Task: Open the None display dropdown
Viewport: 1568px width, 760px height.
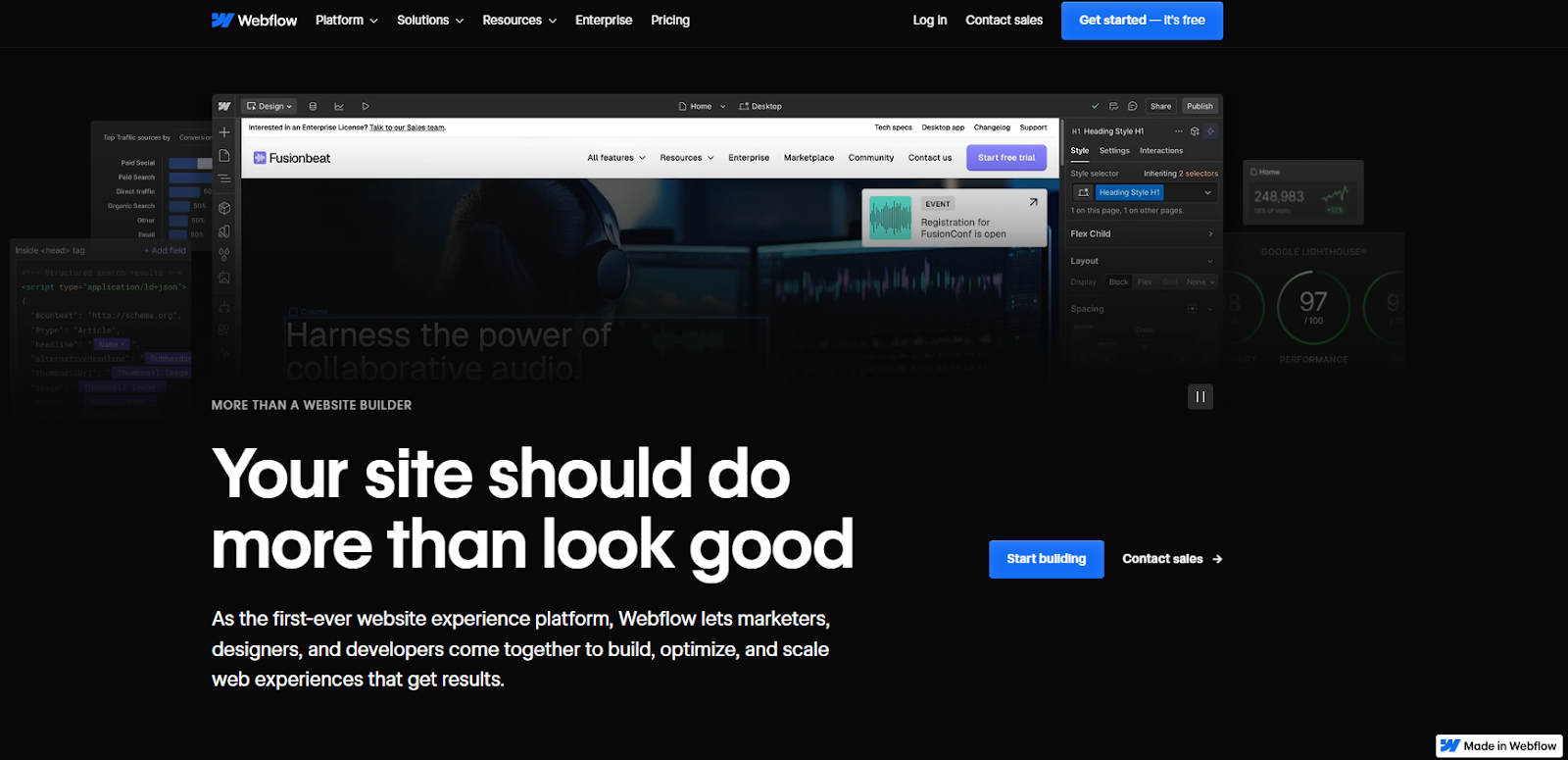Action: pyautogui.click(x=1200, y=282)
